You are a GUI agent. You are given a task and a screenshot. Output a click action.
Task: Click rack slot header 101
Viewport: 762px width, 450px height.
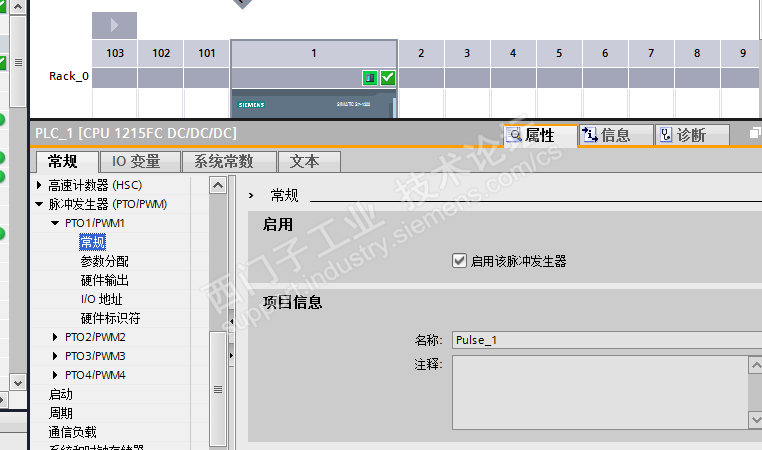pyautogui.click(x=207, y=53)
